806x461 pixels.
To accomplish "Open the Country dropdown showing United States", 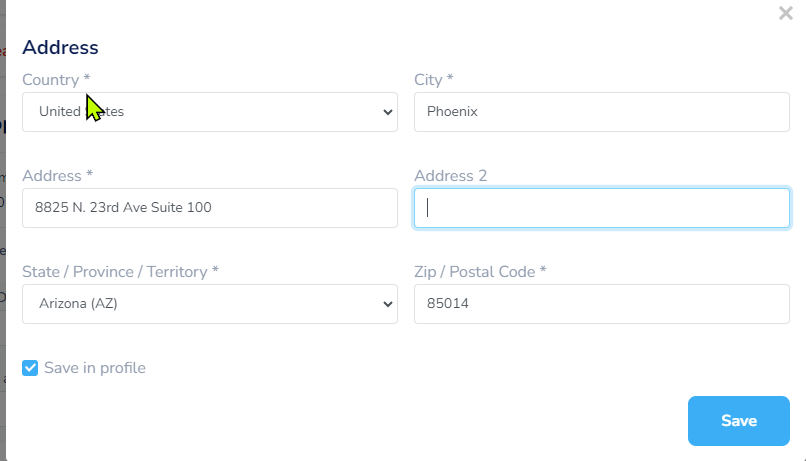I will click(x=209, y=112).
